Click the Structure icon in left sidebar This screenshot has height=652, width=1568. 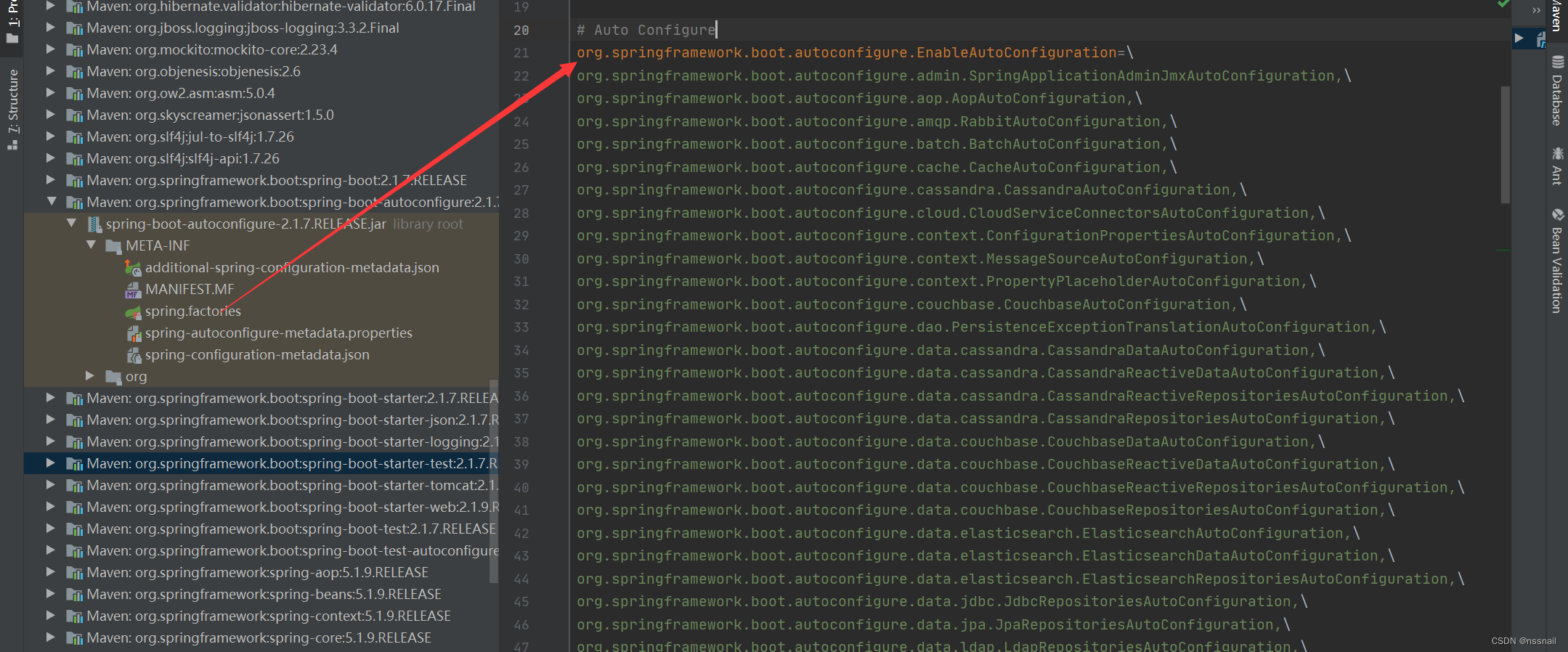(12, 144)
